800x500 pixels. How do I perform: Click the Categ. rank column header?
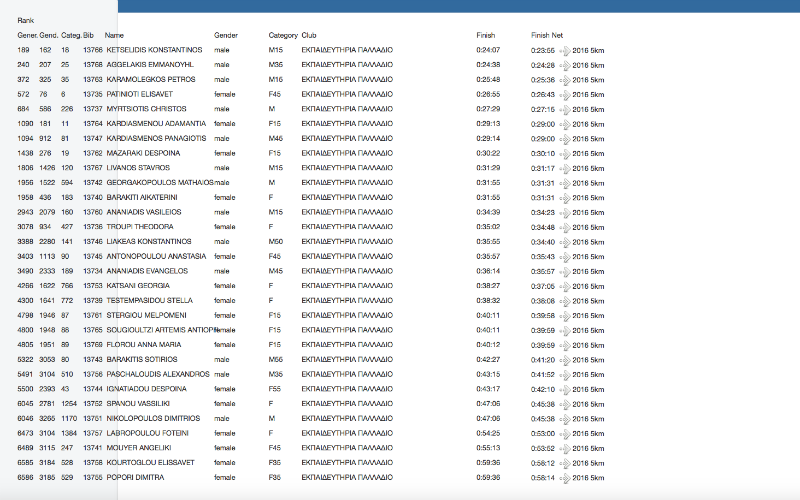[x=71, y=35]
